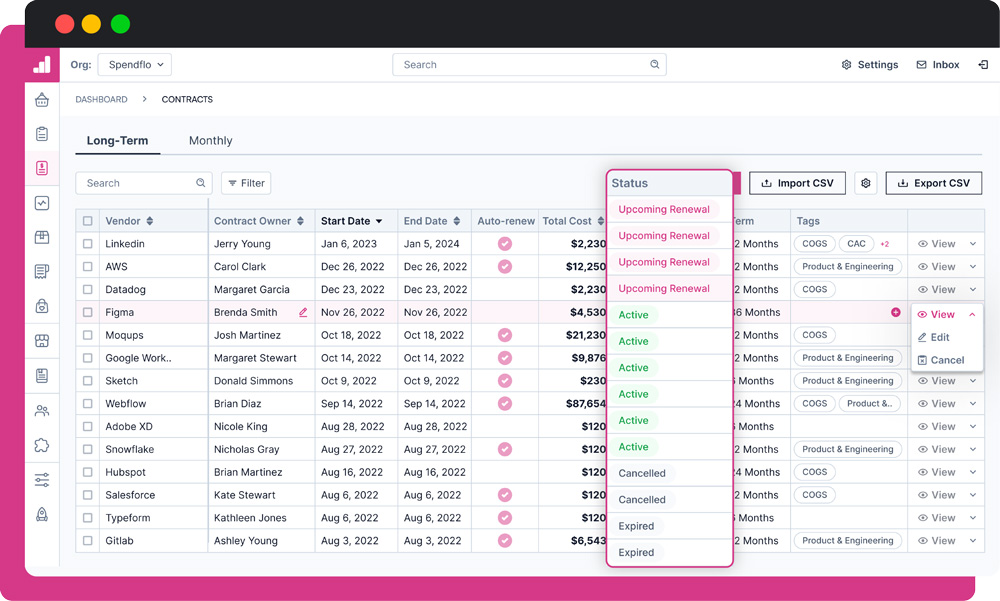Click the pink add tag plus icon
This screenshot has width=1000, height=601.
click(895, 312)
